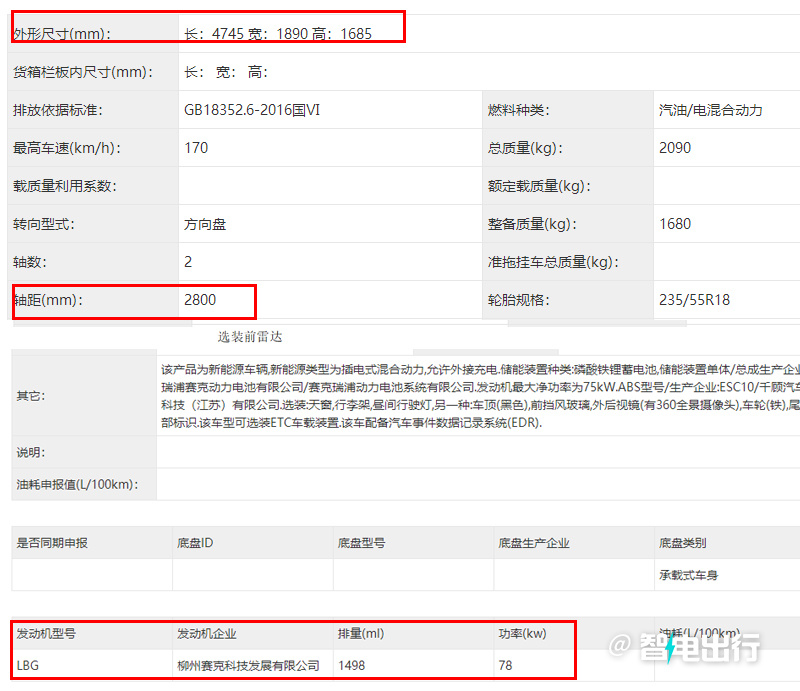Viewport: 800px width, 691px height.
Task: Click the 燃料种类 label
Action: (x=518, y=110)
